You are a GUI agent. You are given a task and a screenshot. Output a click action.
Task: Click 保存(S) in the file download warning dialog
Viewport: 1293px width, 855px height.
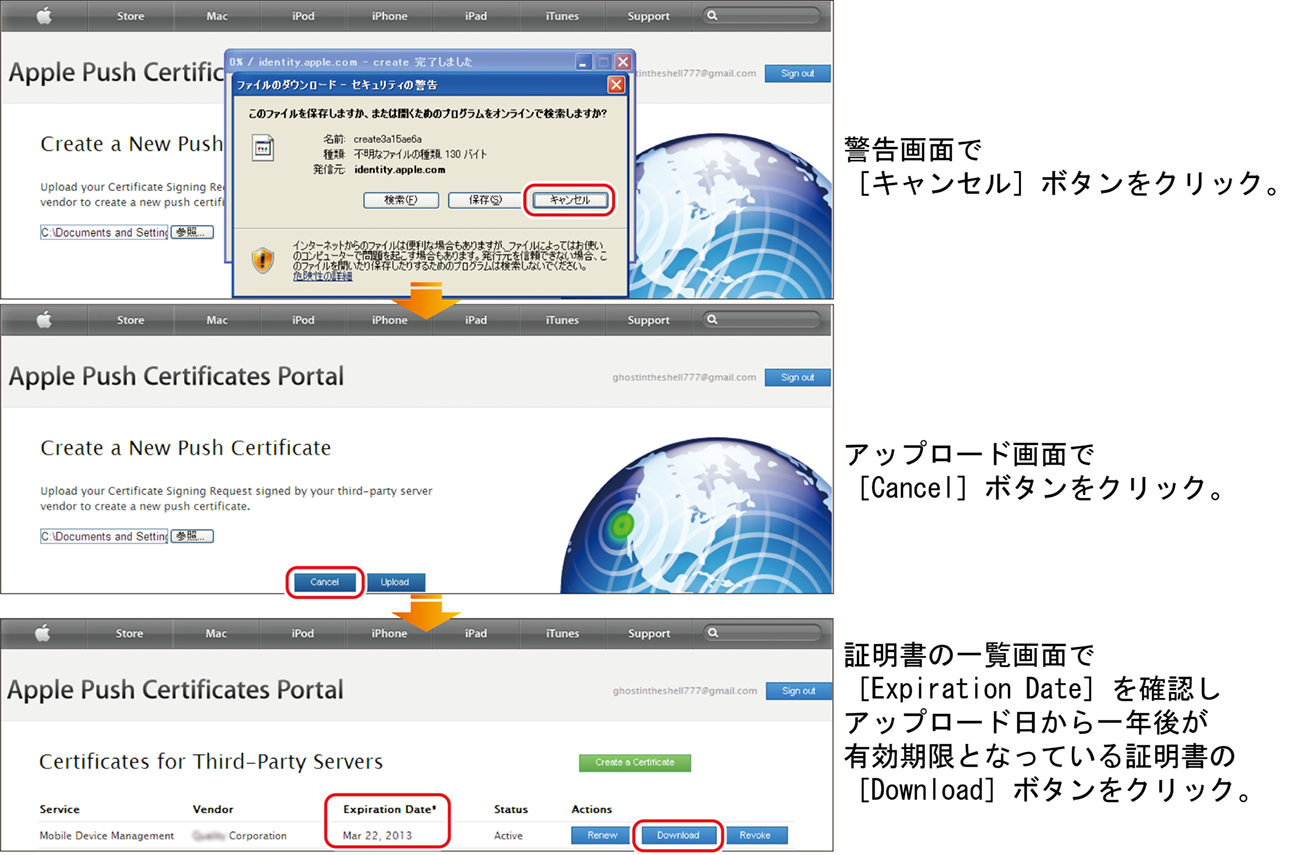pyautogui.click(x=484, y=199)
